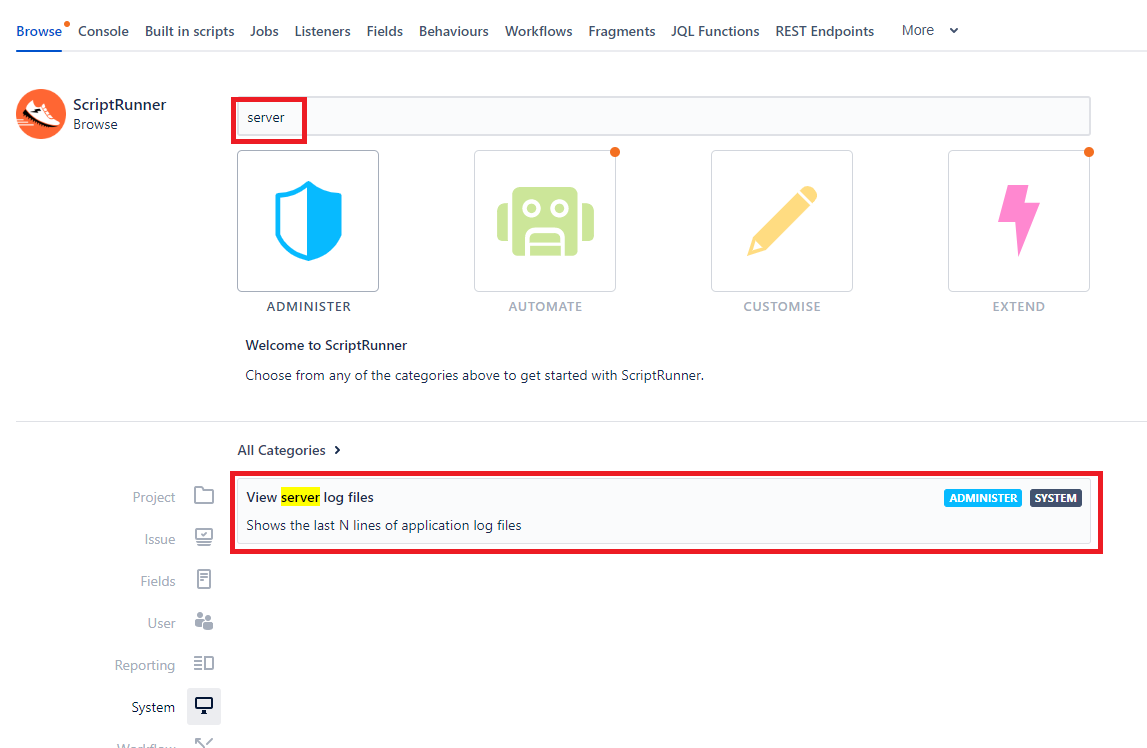Click the All Categories breadcrumb link
Viewport: 1147px width, 748px height.
[x=282, y=450]
